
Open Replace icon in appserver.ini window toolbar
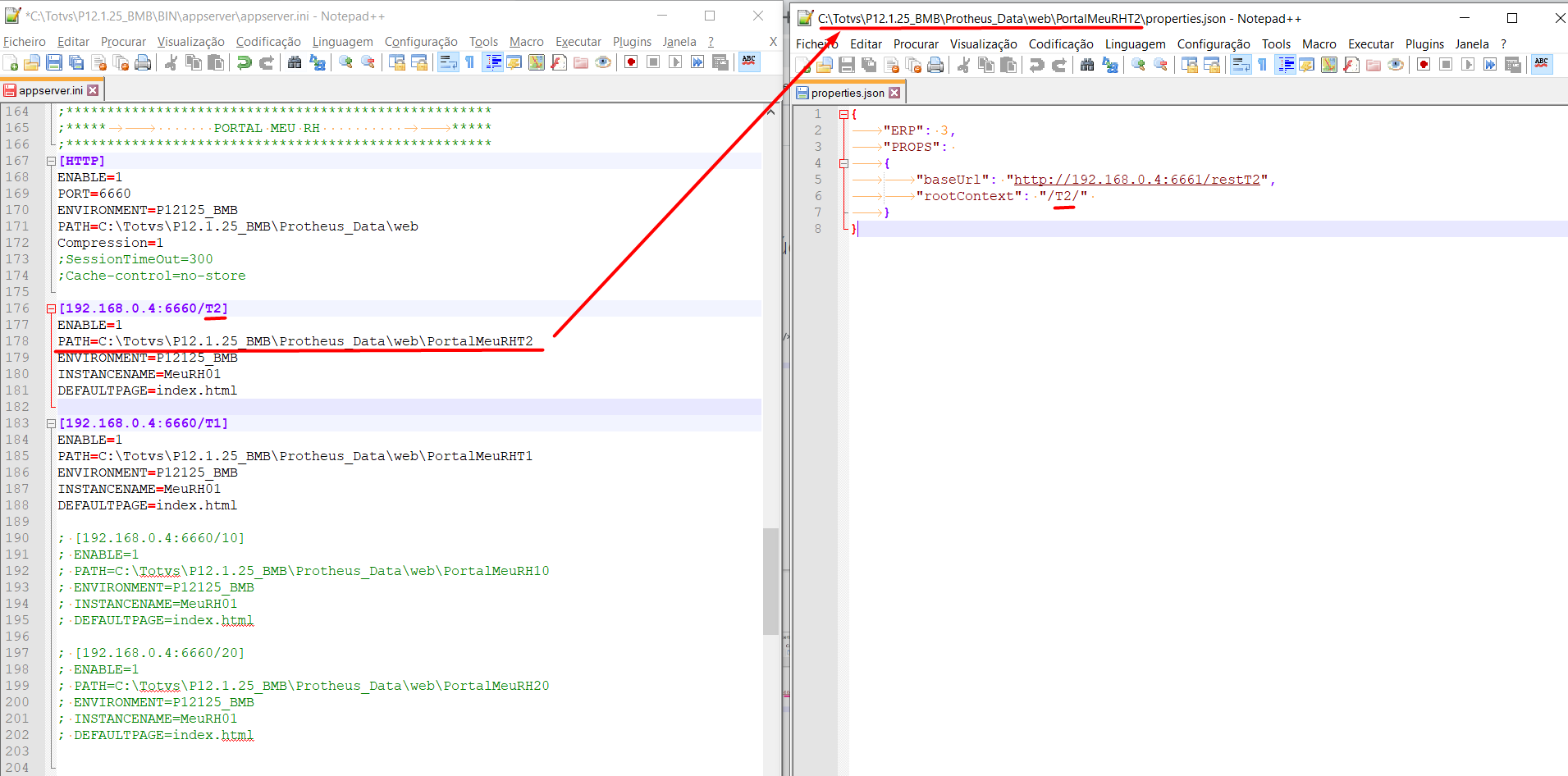click(x=318, y=63)
